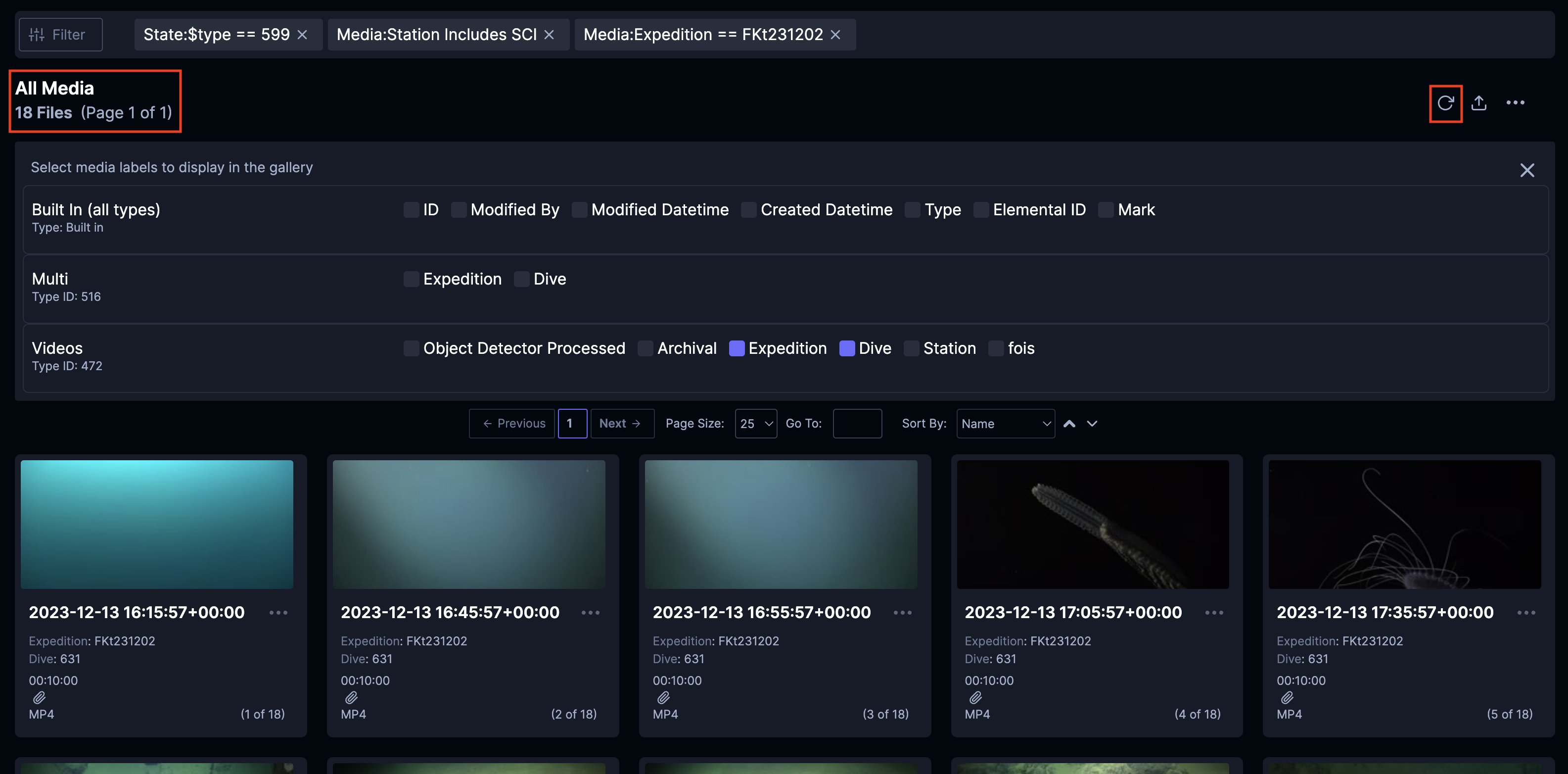Screen dimensions: 1568x774
Task: Click attachment paperclip on 17:05:57 video card
Action: pyautogui.click(x=975, y=697)
